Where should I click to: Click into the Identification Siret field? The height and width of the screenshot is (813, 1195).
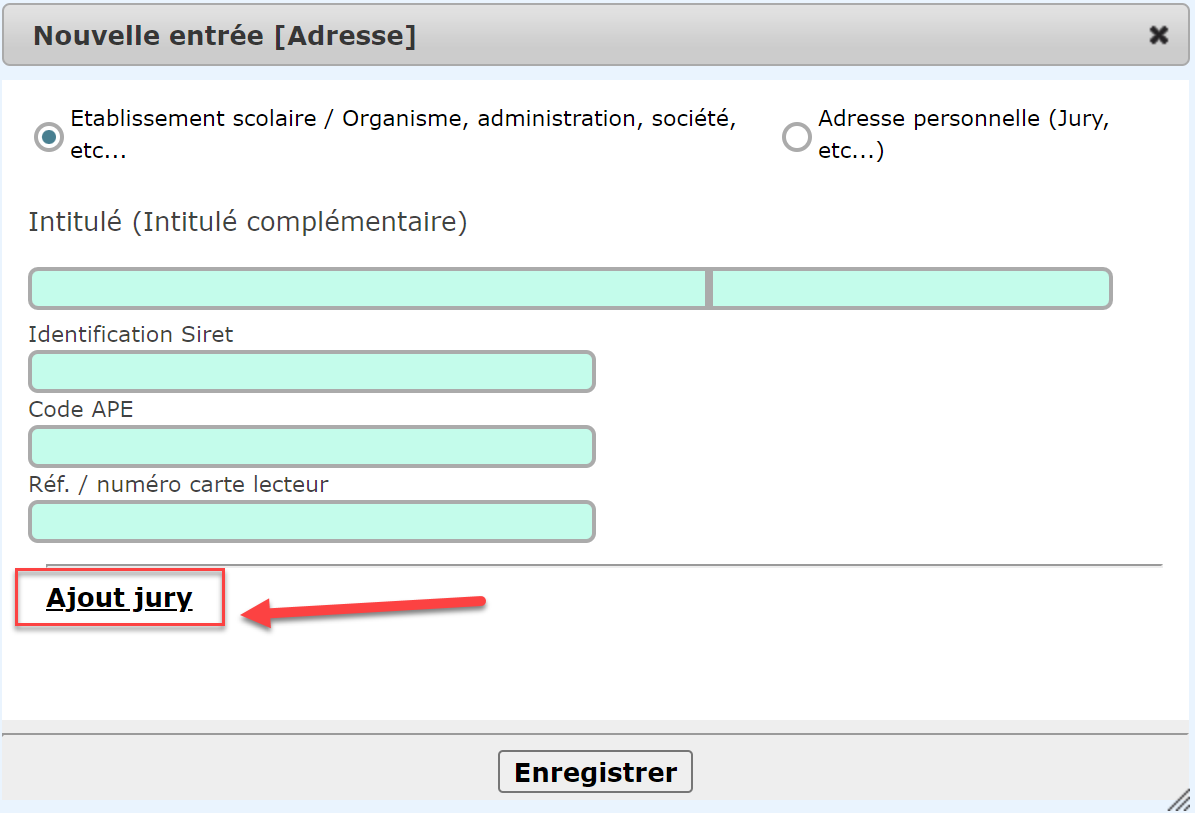(x=312, y=372)
